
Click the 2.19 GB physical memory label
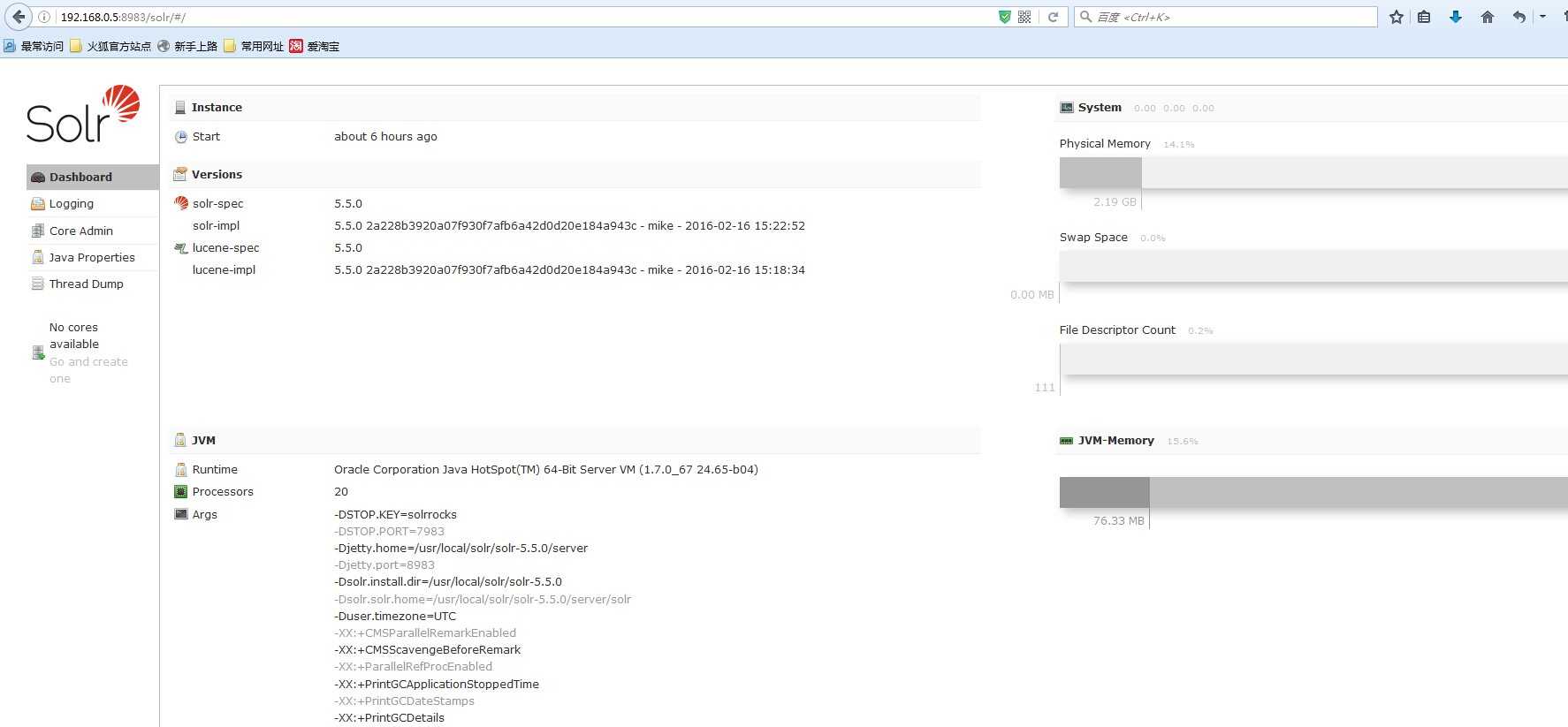point(1115,202)
